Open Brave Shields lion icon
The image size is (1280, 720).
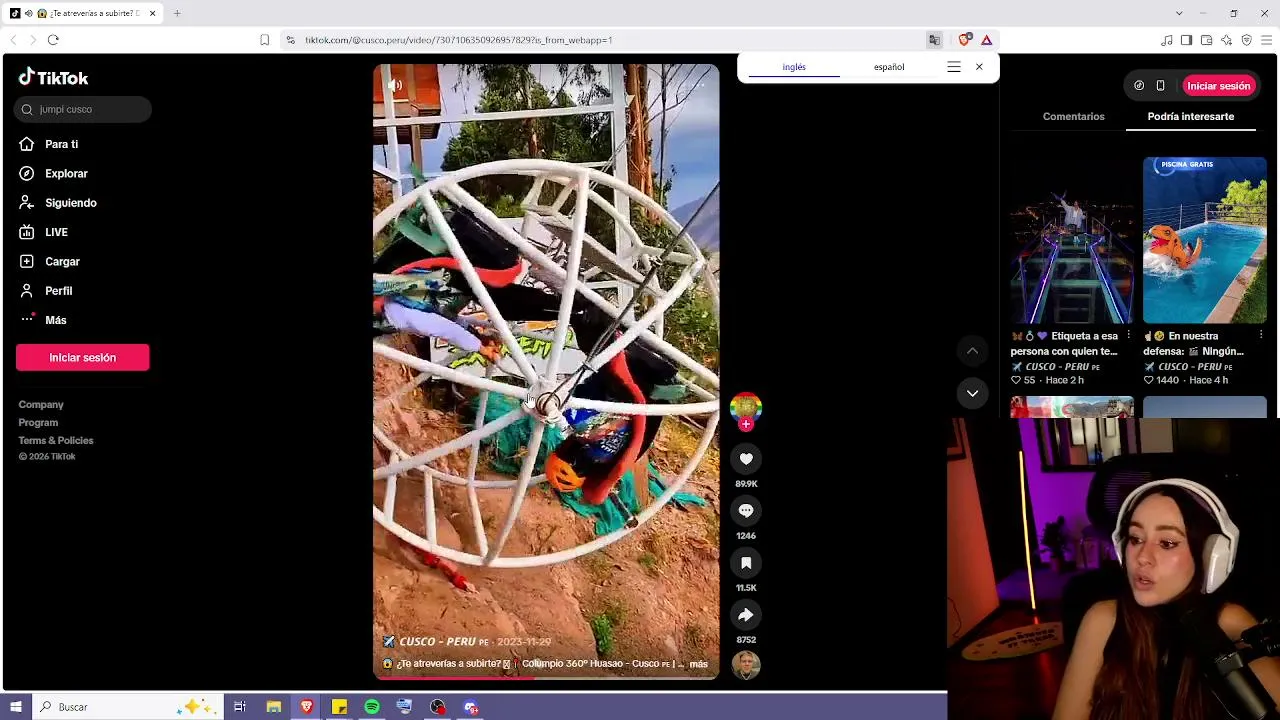click(x=964, y=40)
